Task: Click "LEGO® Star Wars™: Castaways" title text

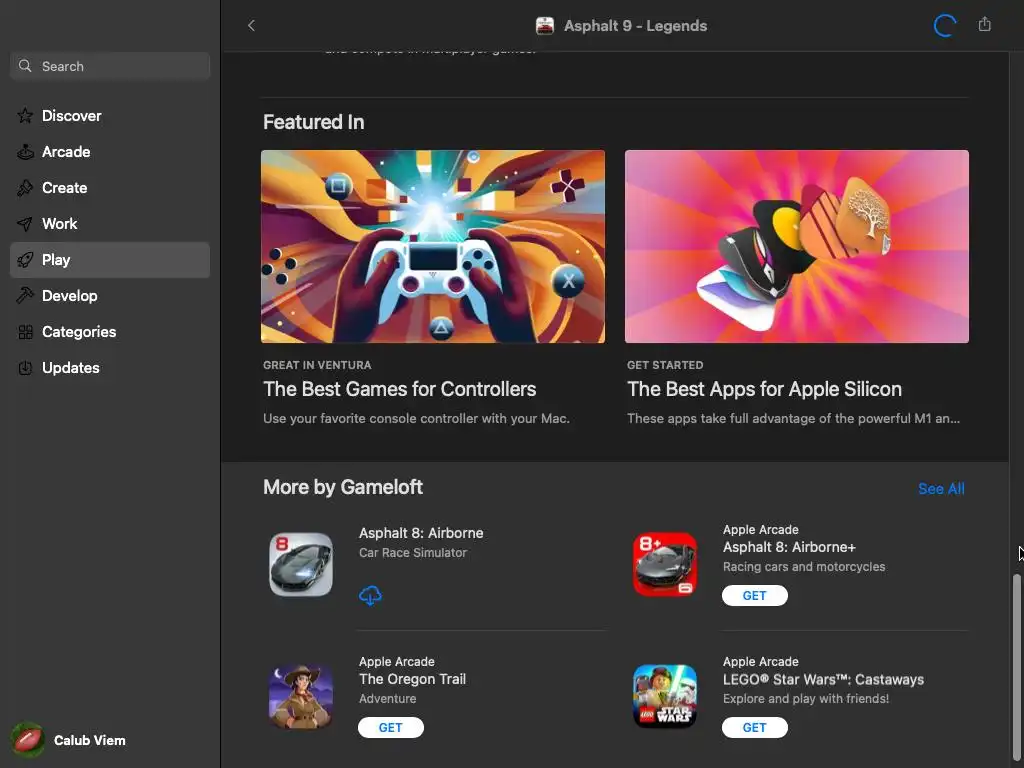Action: coord(823,679)
